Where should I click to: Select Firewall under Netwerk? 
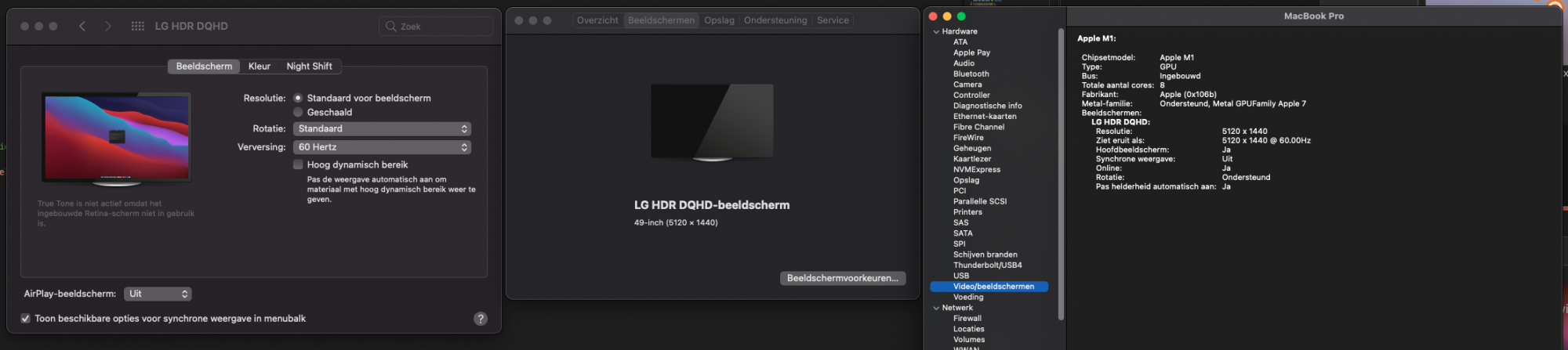click(x=967, y=319)
